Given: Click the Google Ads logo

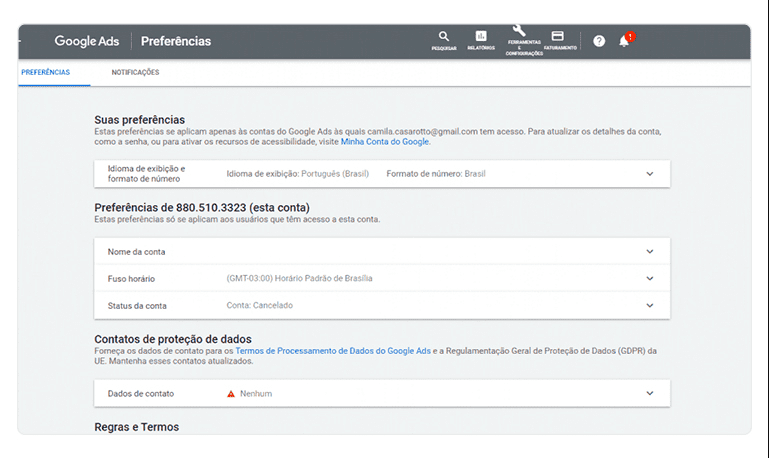Looking at the screenshot, I should pos(87,41).
